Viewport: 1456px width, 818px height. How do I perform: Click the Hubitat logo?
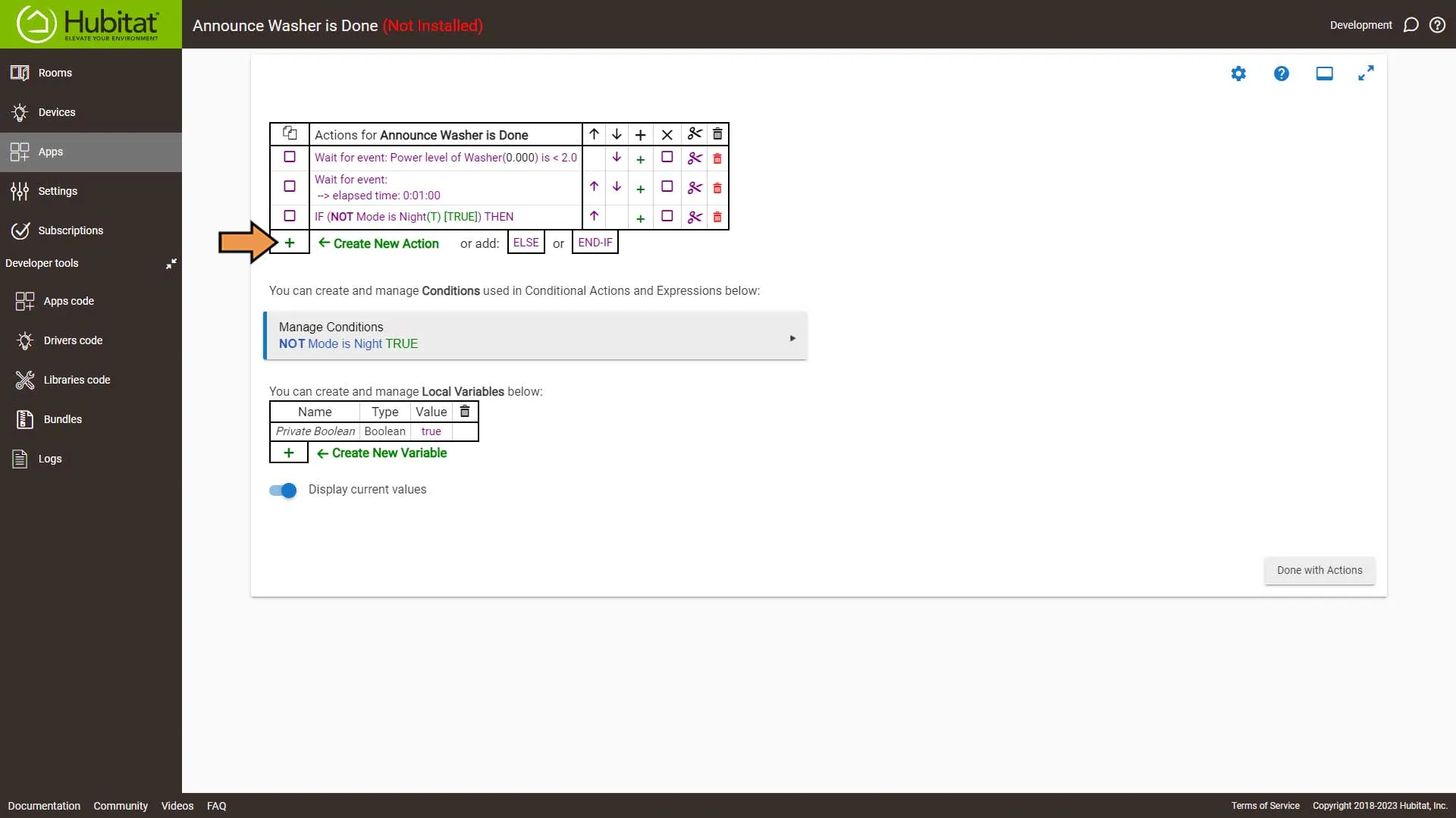(x=89, y=24)
